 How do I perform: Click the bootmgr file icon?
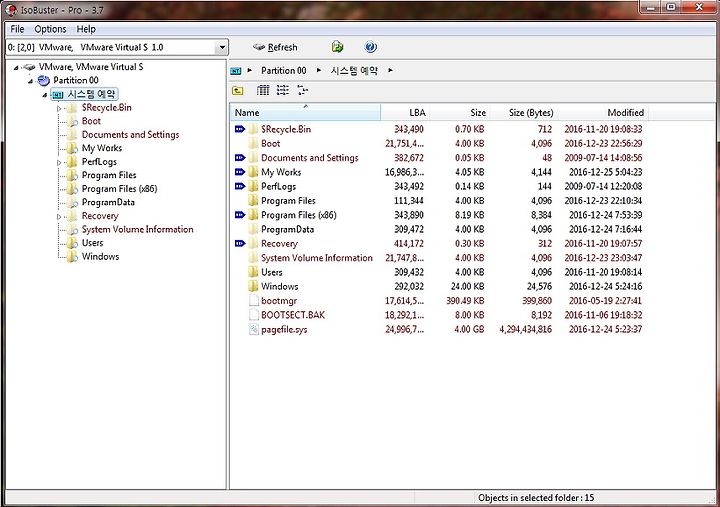(x=253, y=300)
